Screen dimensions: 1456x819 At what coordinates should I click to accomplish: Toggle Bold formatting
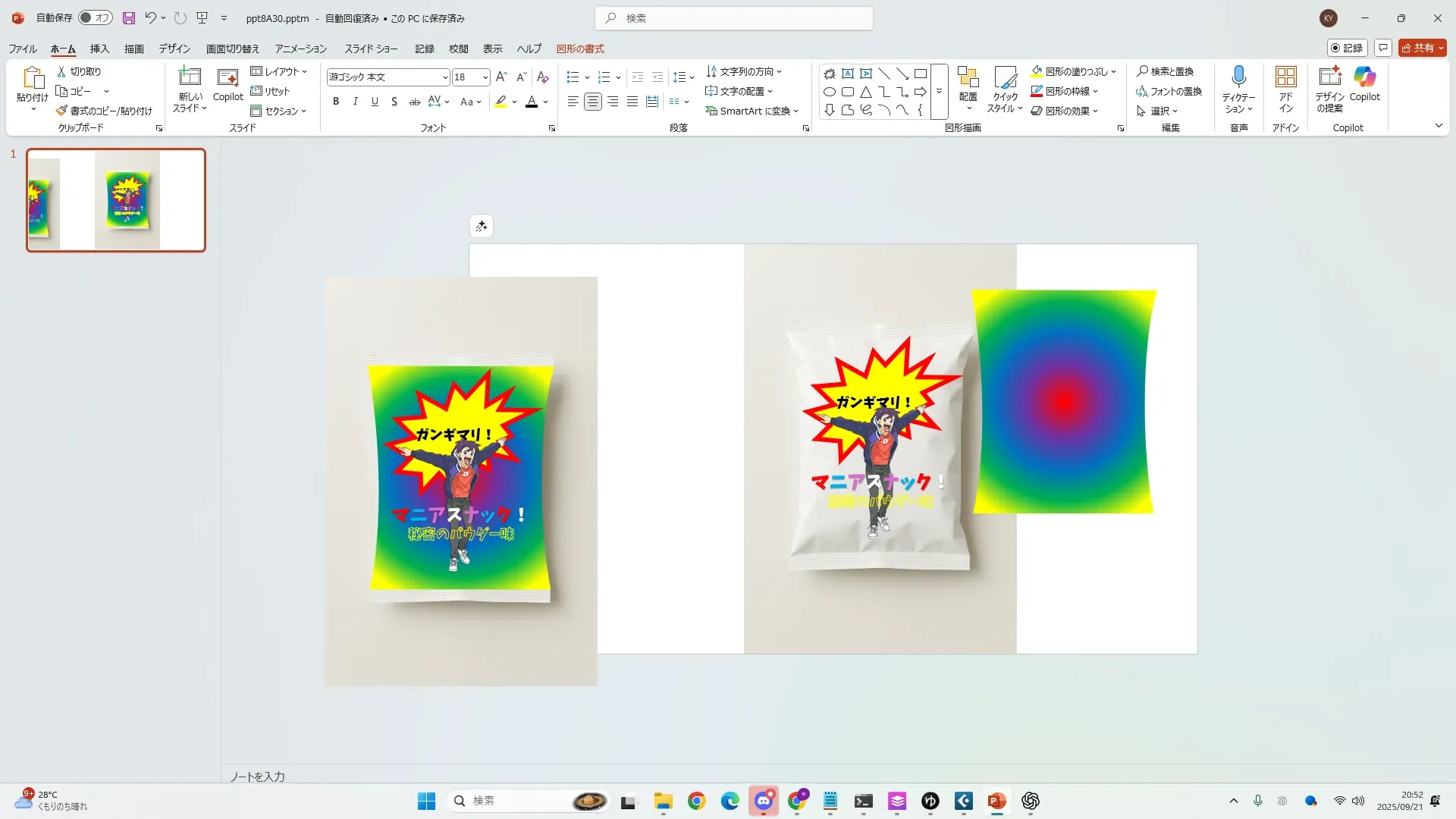[x=336, y=102]
